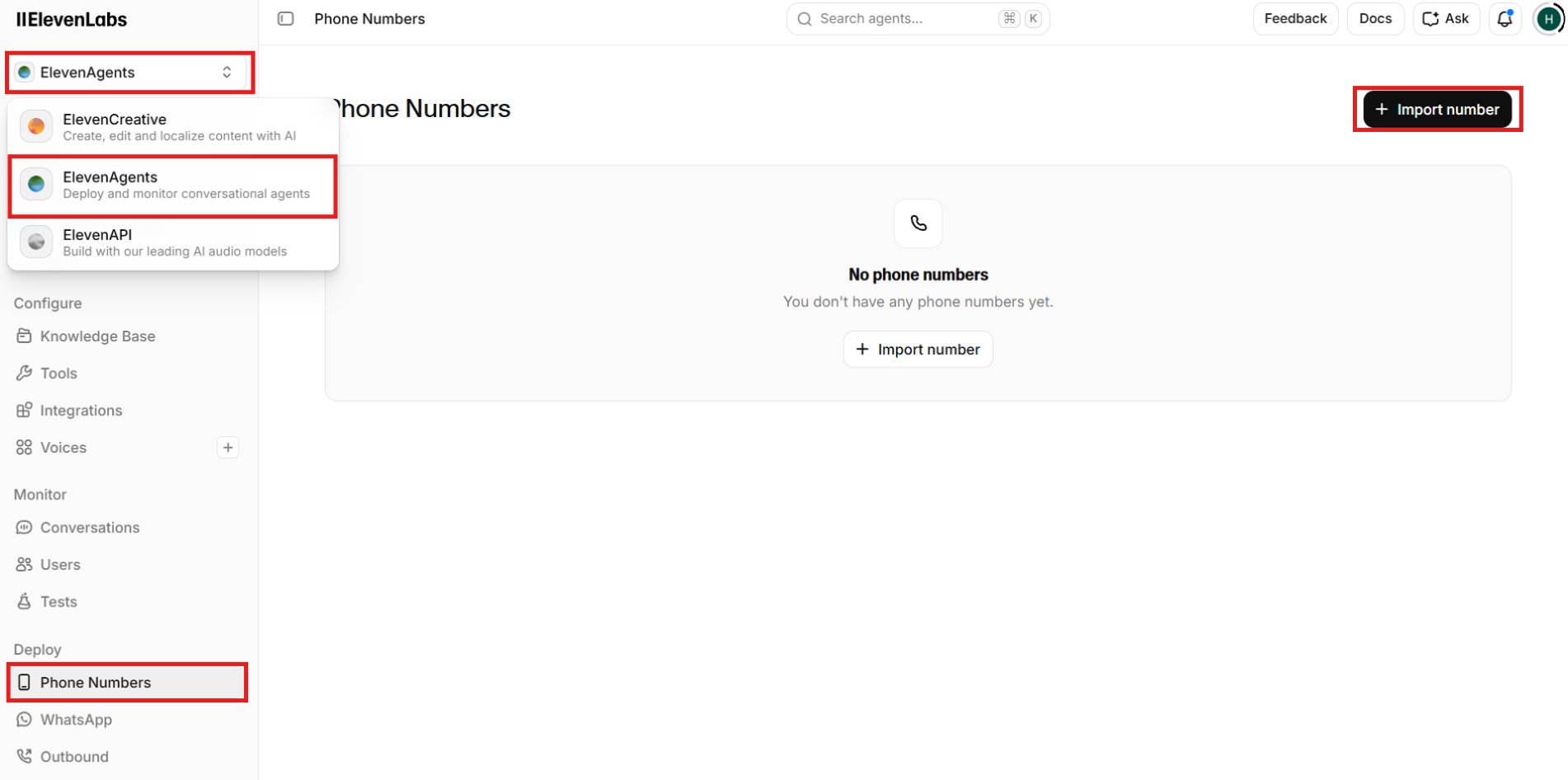Open the Docs link

tap(1375, 19)
